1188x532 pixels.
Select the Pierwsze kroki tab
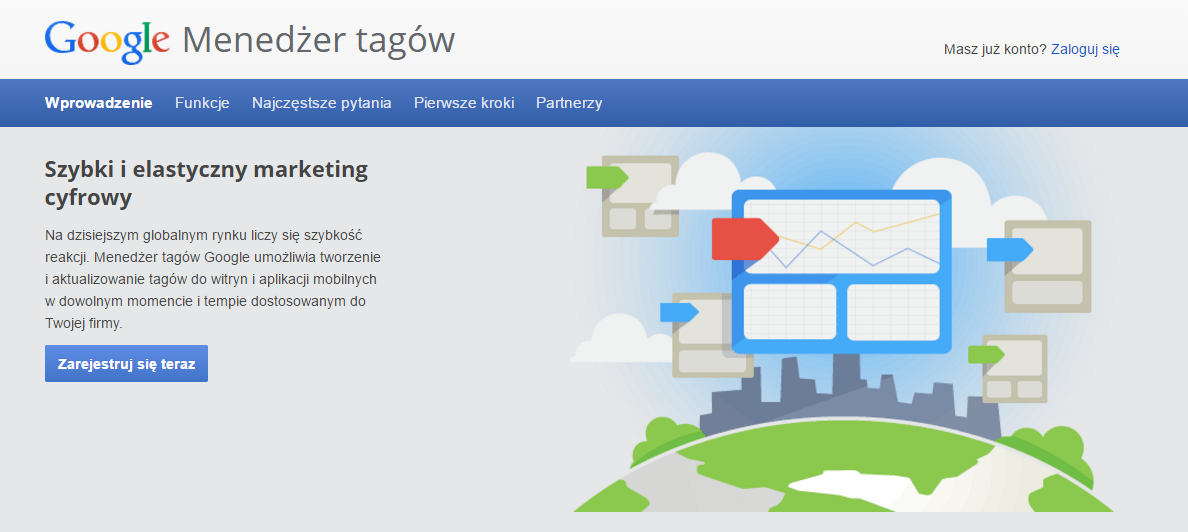point(464,103)
